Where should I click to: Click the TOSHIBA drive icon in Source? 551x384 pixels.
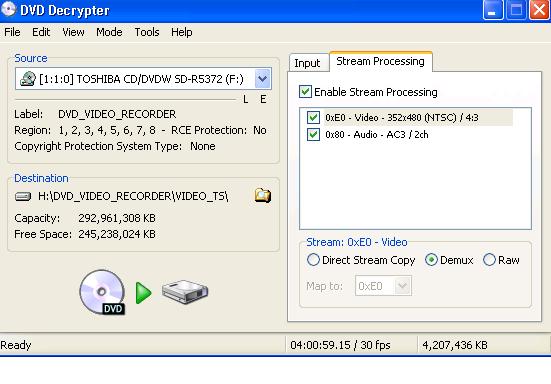coord(28,79)
